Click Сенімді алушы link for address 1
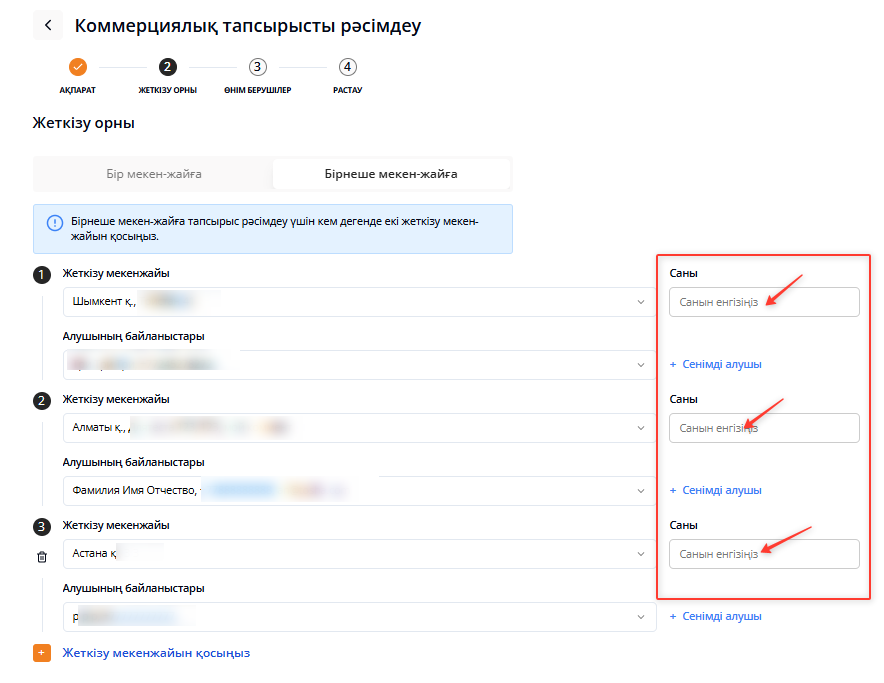 coord(716,365)
